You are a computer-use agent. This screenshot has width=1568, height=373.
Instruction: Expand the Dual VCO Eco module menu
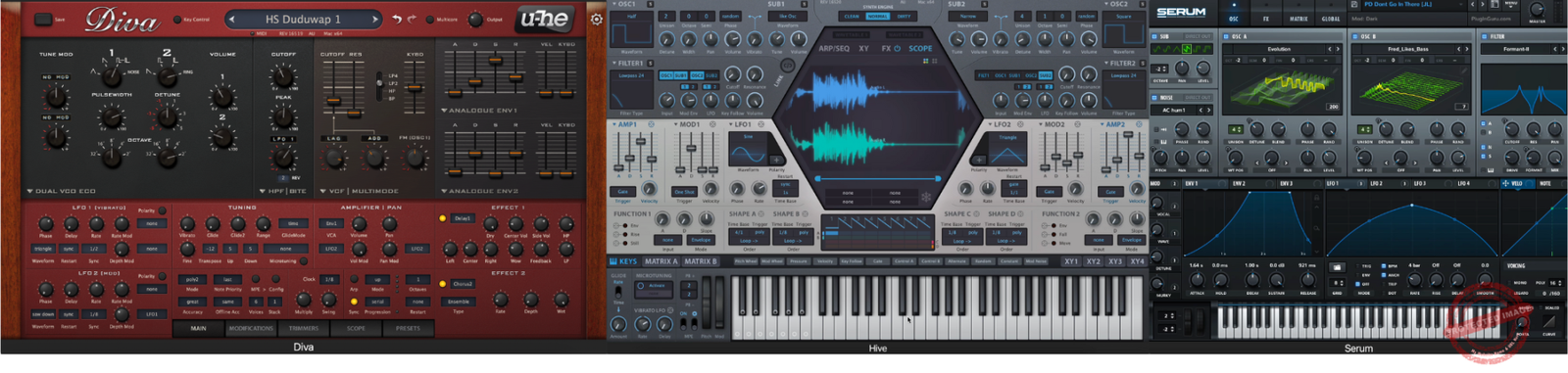pos(61,191)
